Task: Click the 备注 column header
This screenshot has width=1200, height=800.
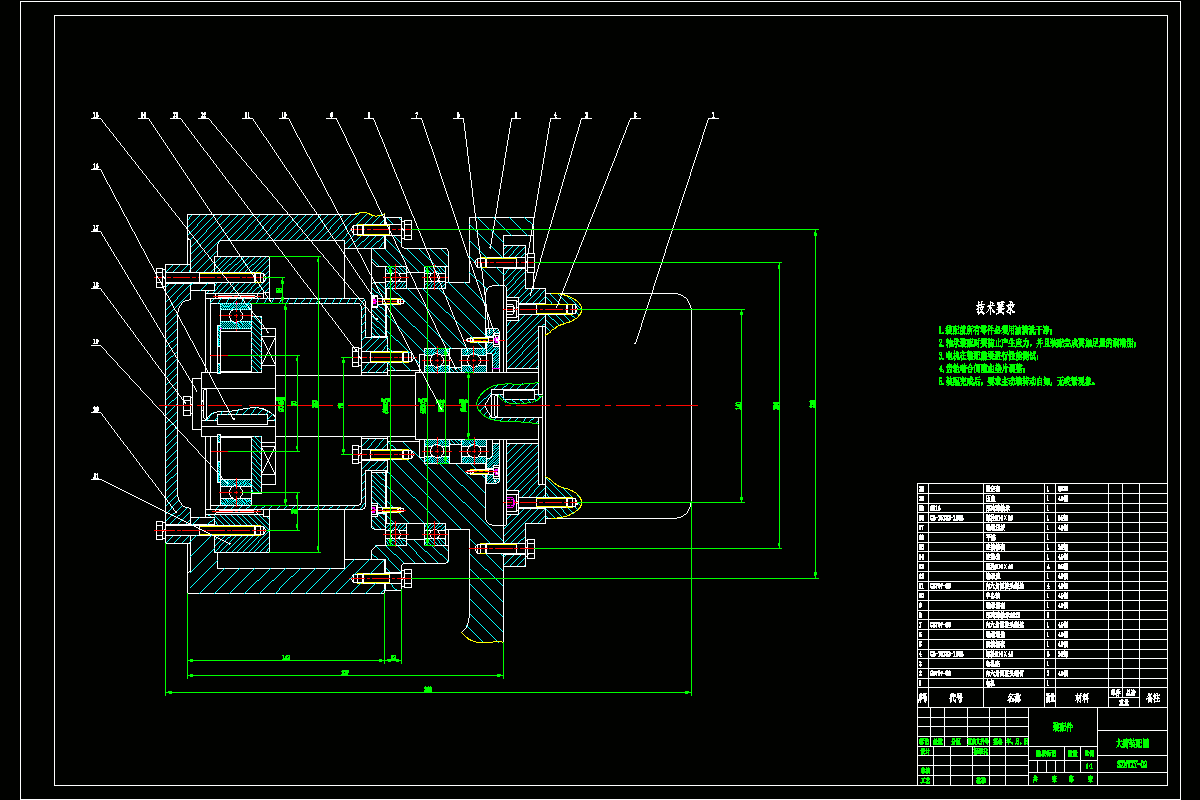Action: point(1153,697)
